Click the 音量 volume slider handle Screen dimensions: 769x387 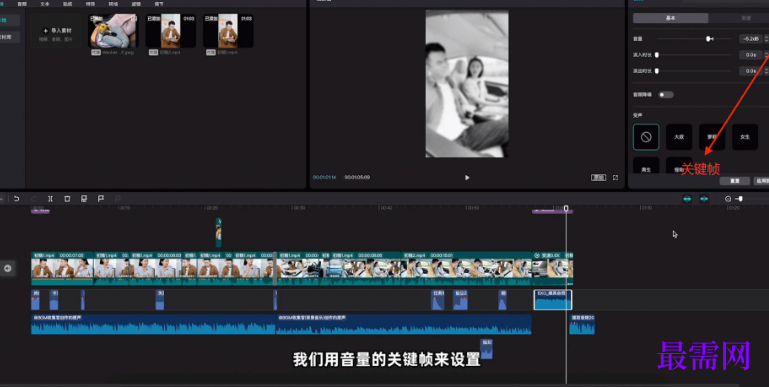pos(708,38)
